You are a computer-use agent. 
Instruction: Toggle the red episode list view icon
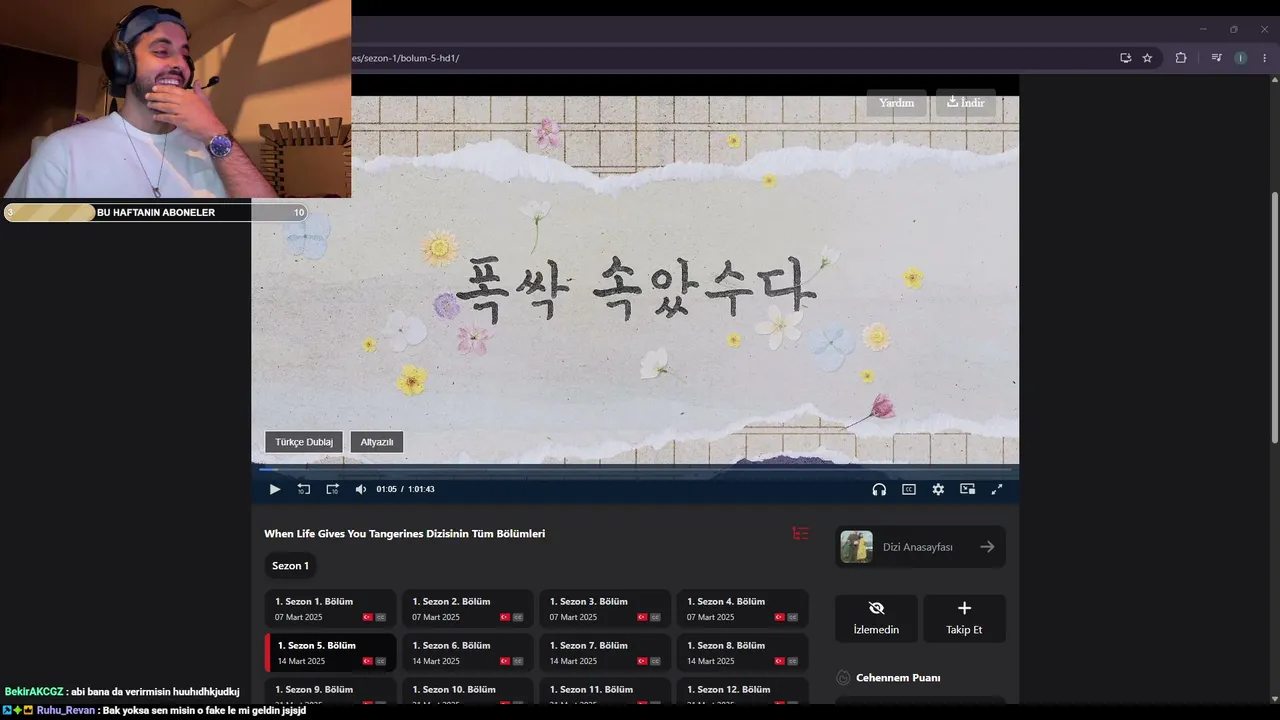[x=800, y=534]
